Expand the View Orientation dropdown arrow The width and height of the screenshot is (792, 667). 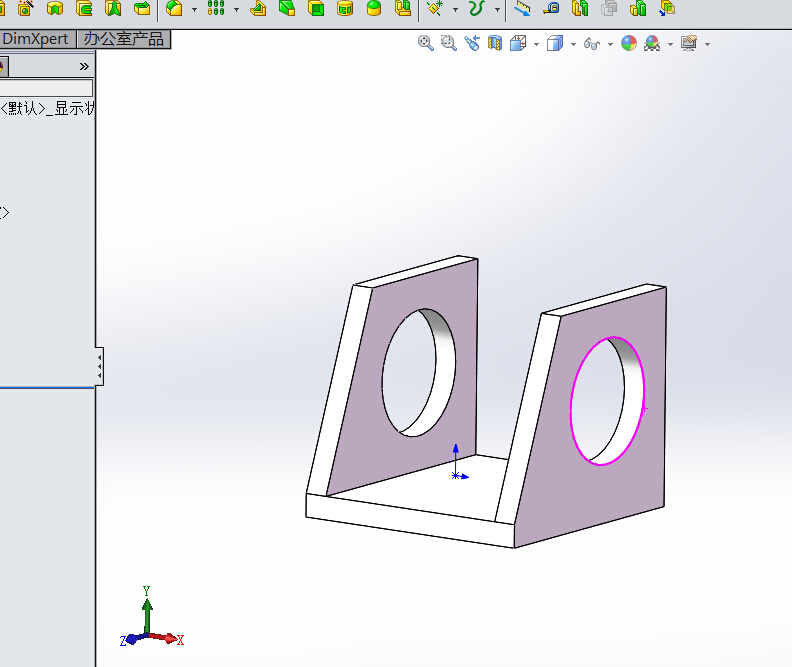[x=536, y=44]
